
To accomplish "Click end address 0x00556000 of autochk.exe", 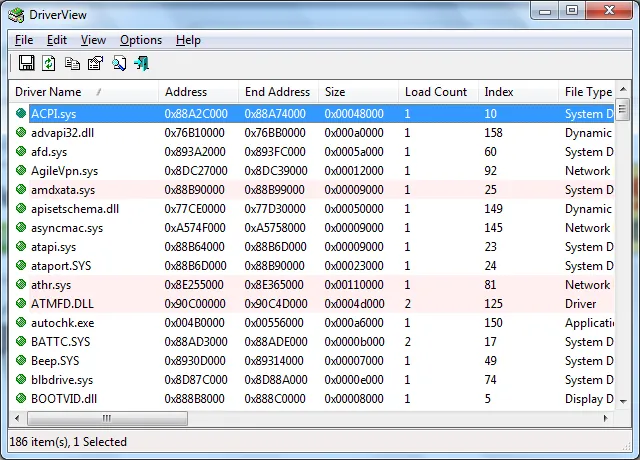I will tap(274, 322).
